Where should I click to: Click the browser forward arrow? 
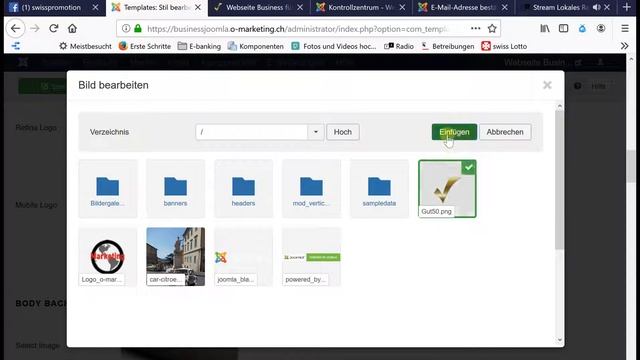(x=35, y=28)
